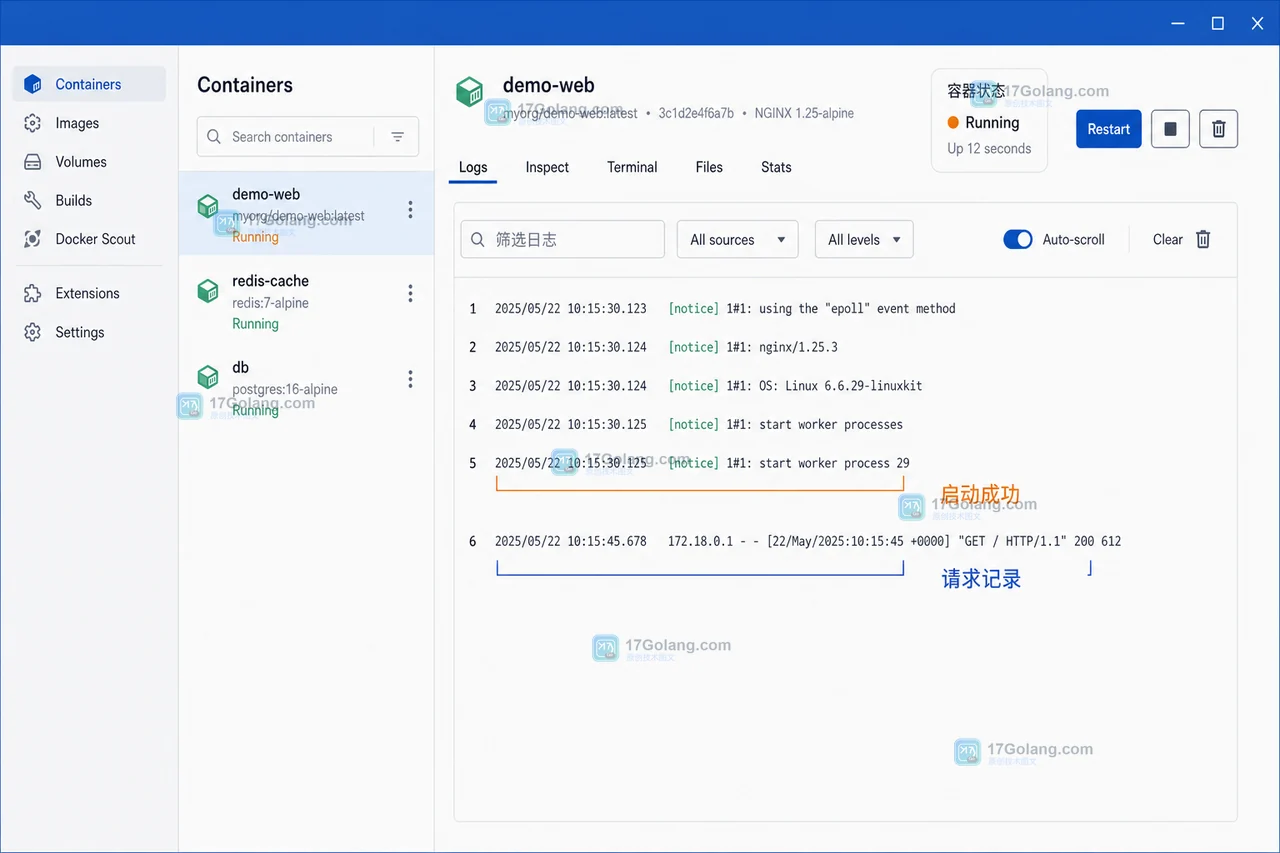The width and height of the screenshot is (1280, 853).
Task: Click the Up 12 seconds status text
Action: 989,149
